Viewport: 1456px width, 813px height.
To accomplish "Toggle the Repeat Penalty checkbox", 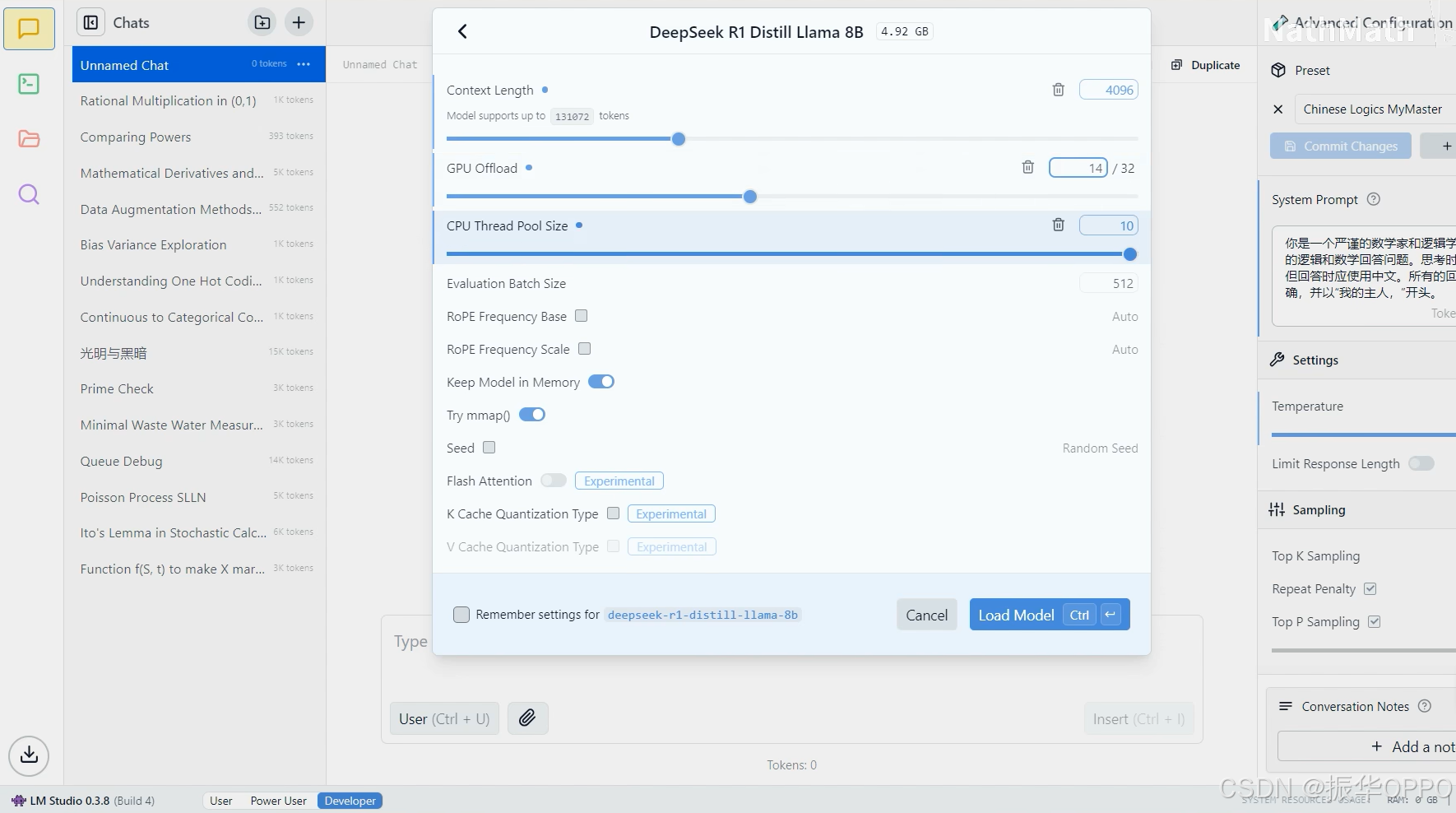I will point(1370,588).
